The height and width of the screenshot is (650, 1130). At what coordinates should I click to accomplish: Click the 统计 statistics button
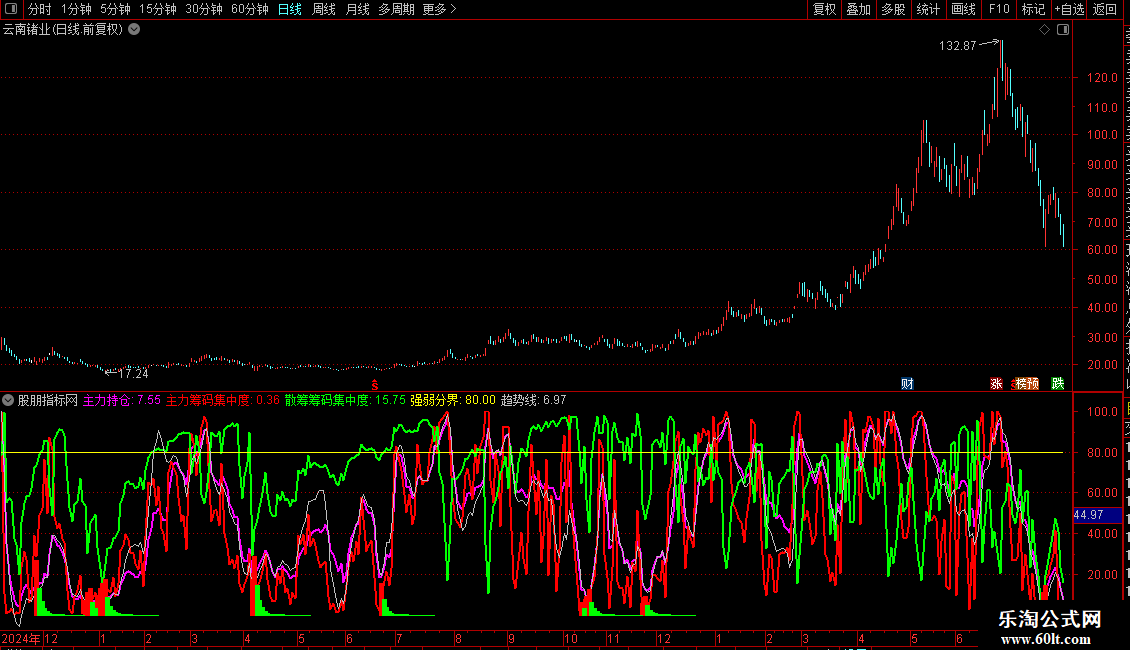pyautogui.click(x=928, y=9)
